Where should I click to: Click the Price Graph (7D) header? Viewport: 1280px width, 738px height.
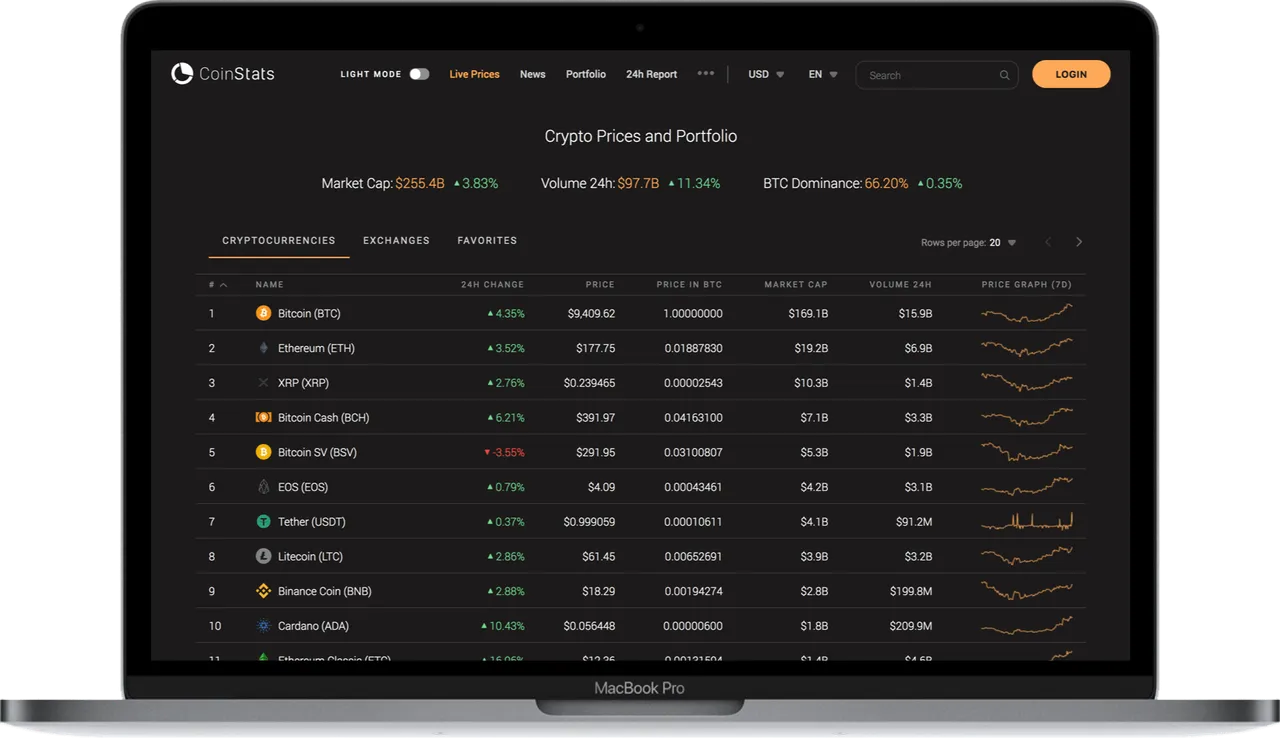pyautogui.click(x=1028, y=285)
